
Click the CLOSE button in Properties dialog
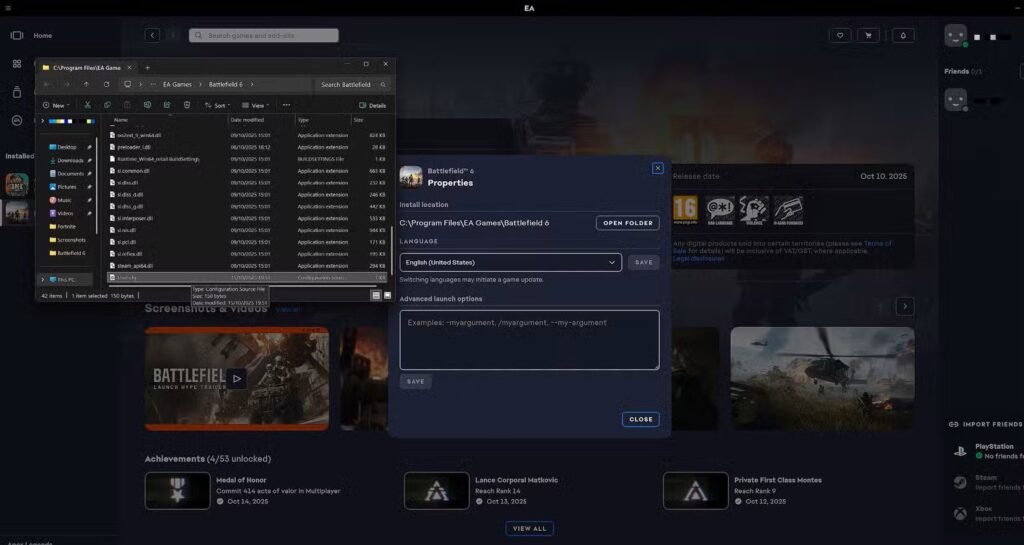(x=640, y=419)
